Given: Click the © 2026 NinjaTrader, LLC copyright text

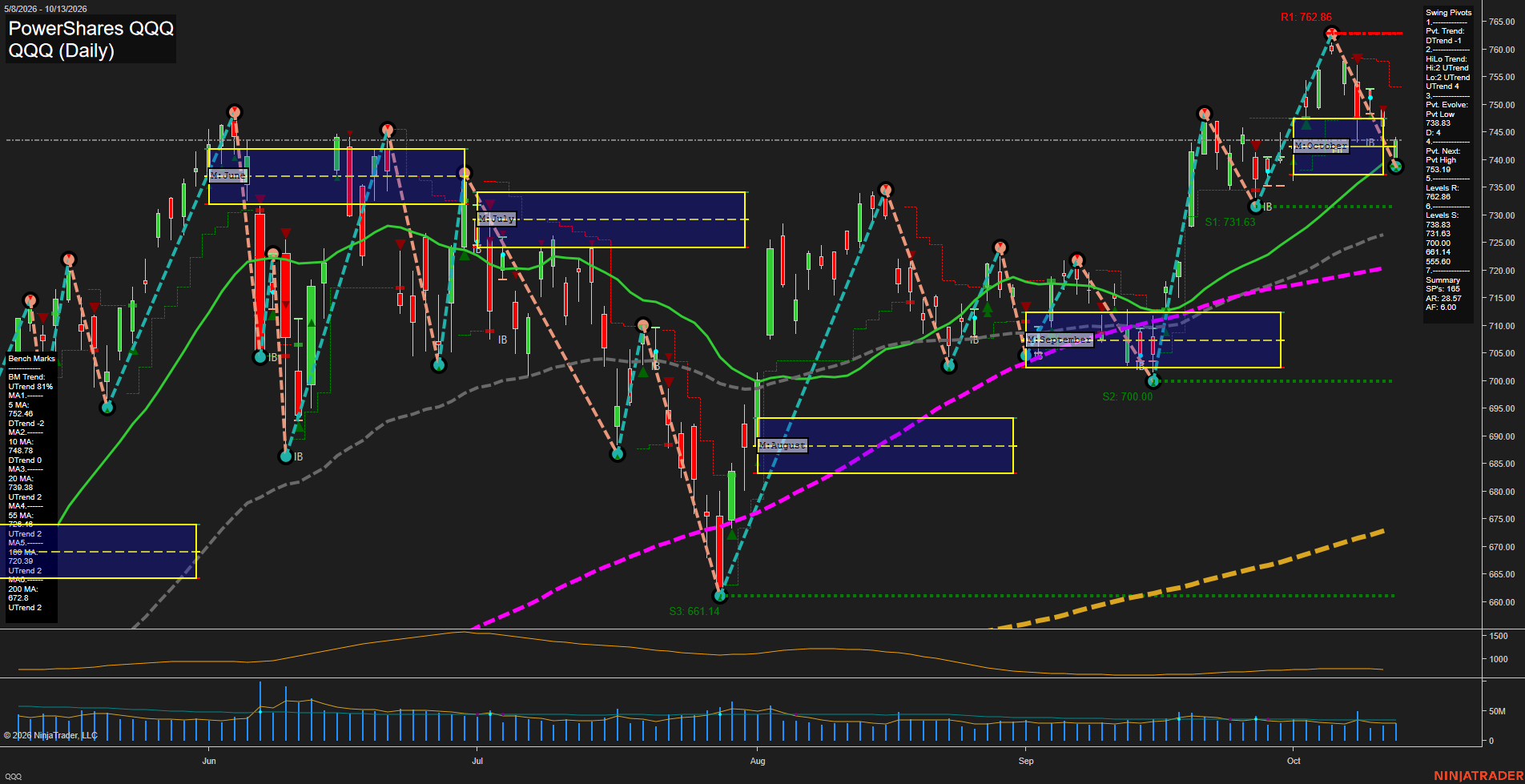Looking at the screenshot, I should point(50,735).
